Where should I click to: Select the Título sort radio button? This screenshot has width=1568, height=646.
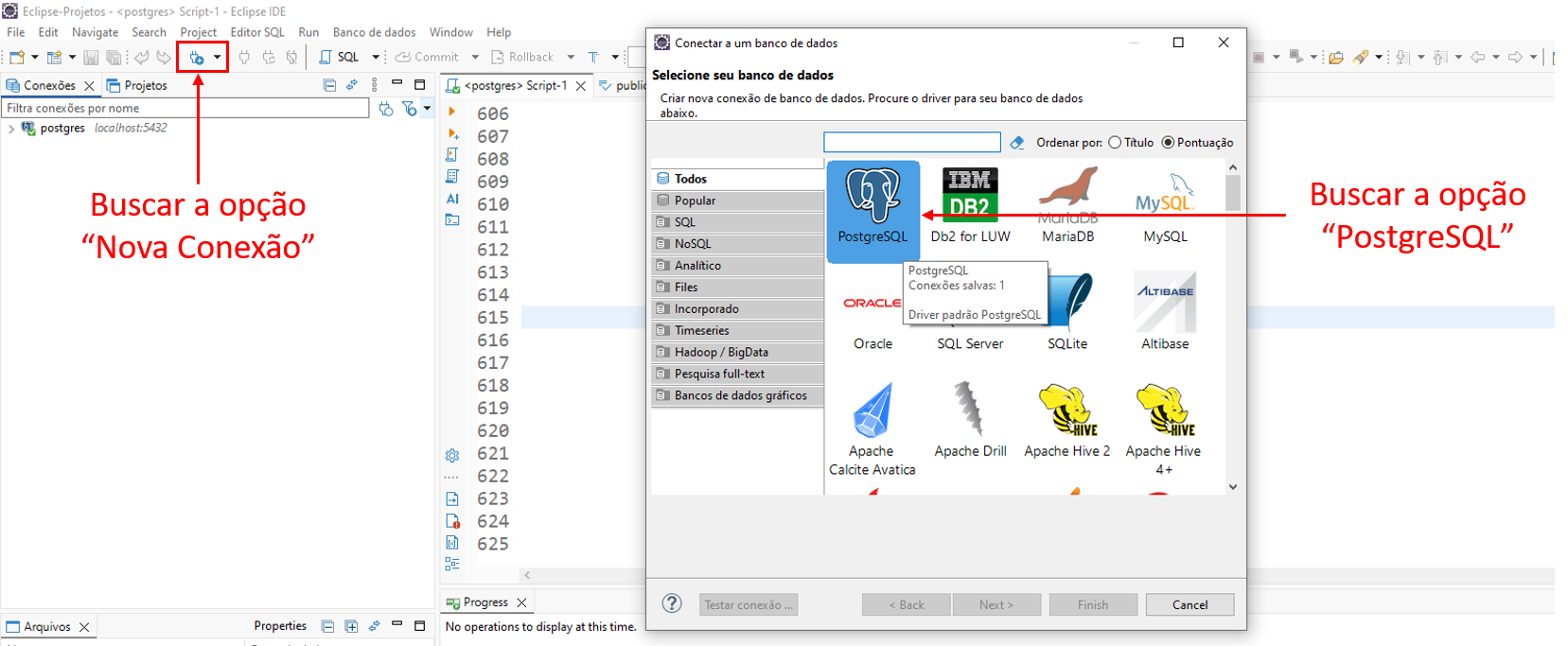1115,143
